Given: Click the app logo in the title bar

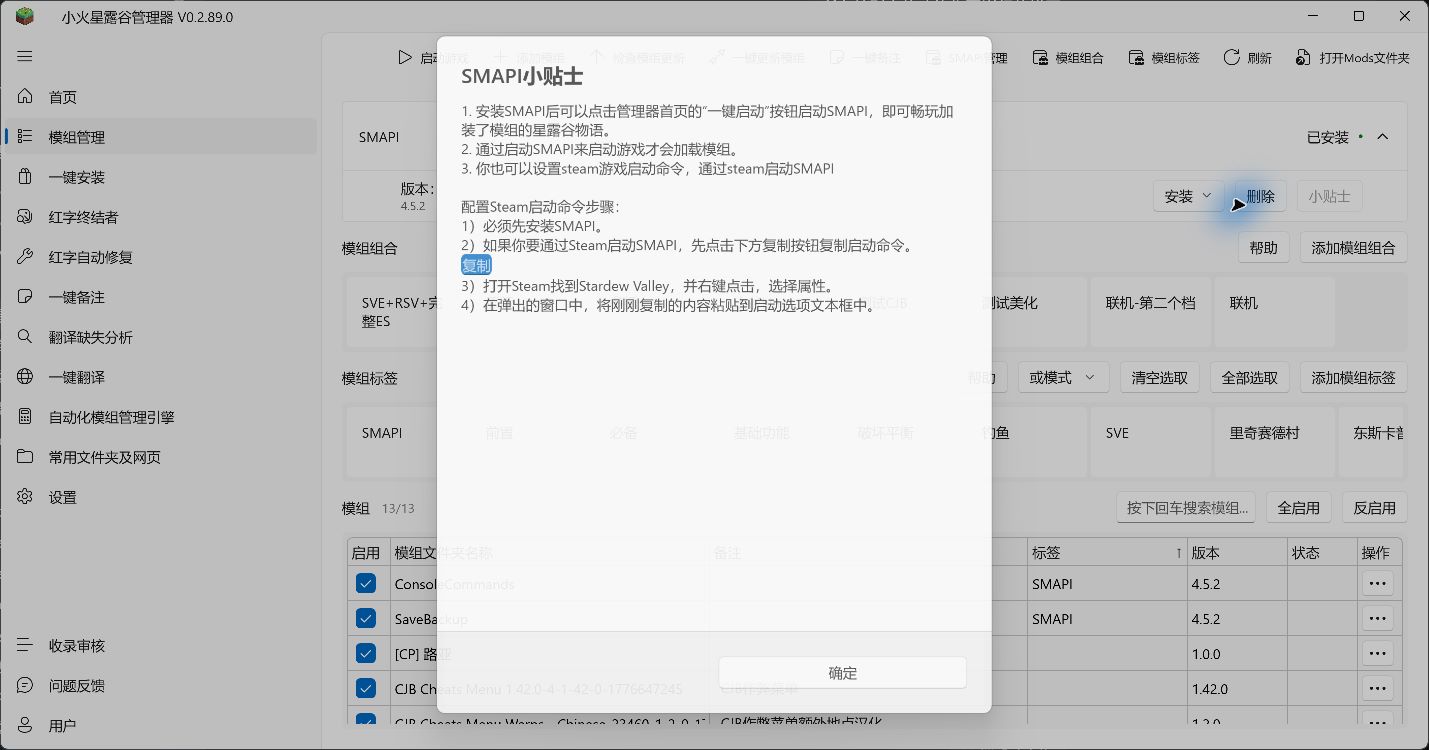Looking at the screenshot, I should pyautogui.click(x=24, y=16).
